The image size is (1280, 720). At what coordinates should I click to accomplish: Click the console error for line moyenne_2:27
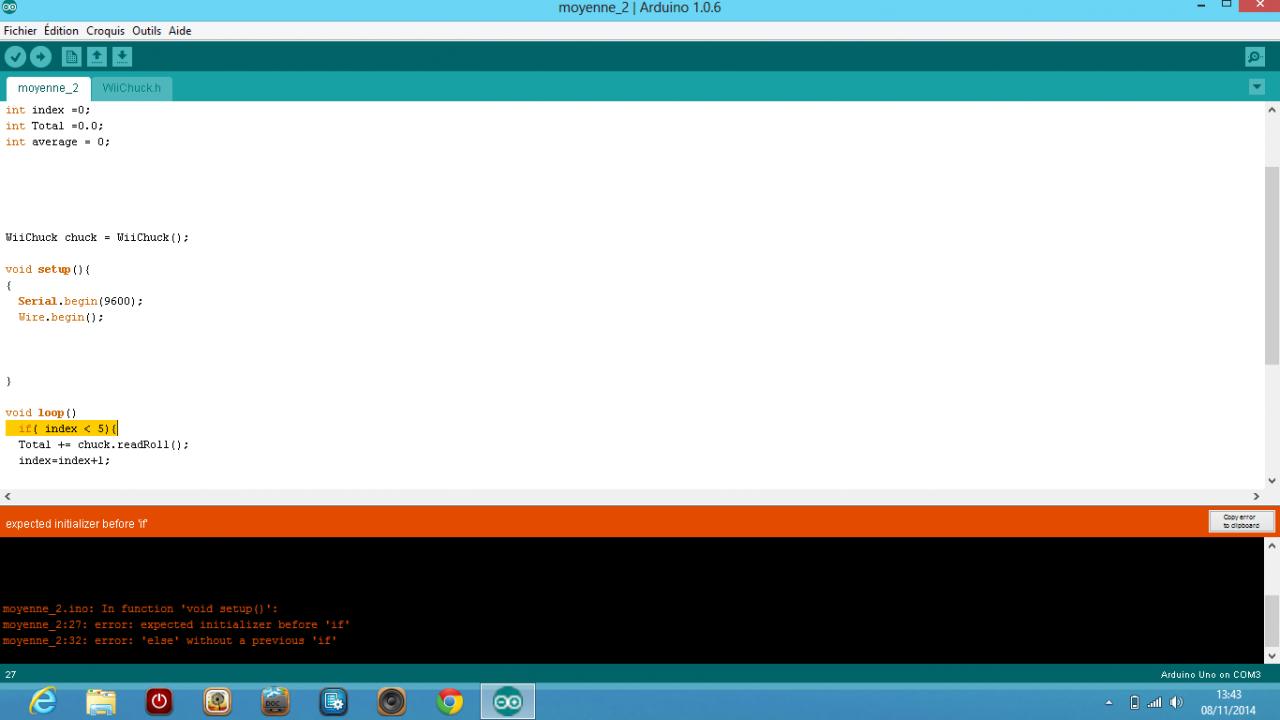pos(176,625)
